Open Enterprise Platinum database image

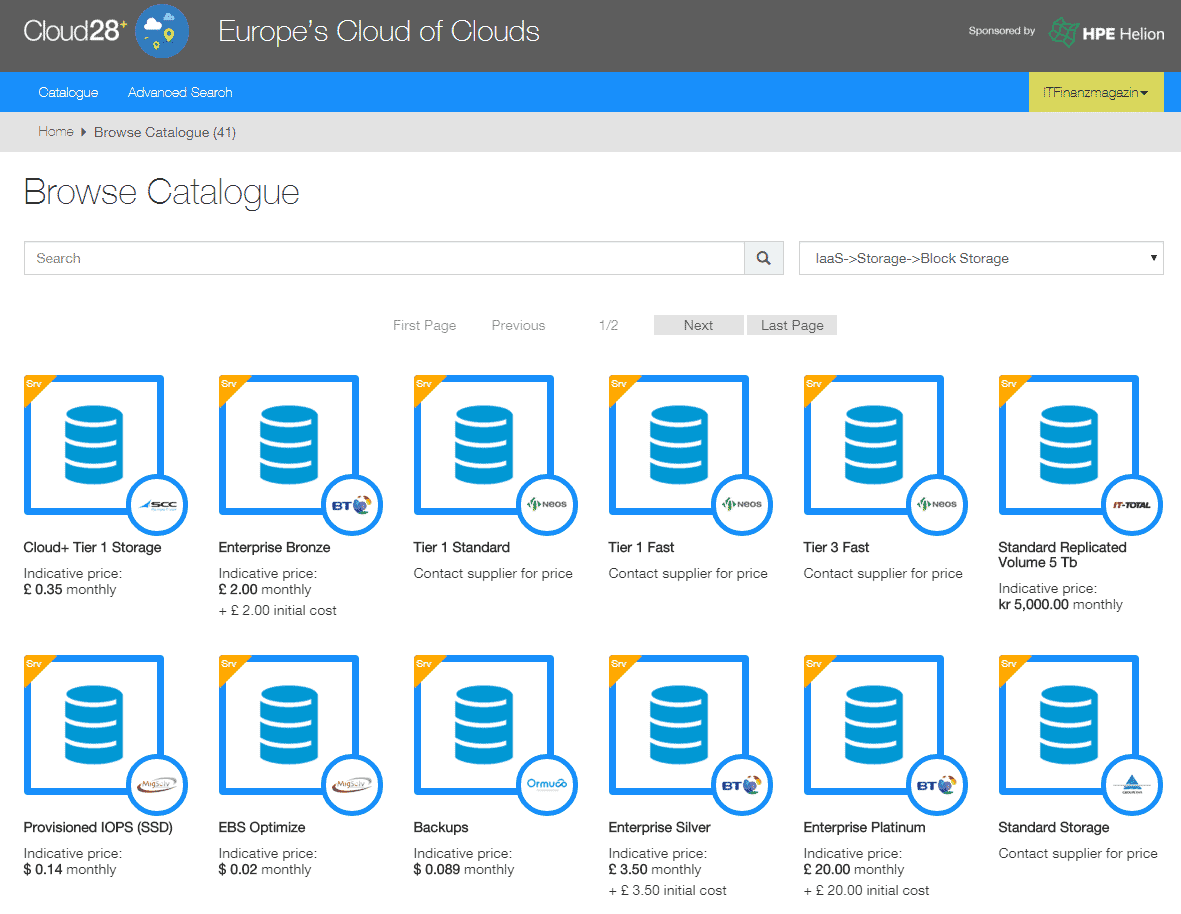tap(874, 725)
